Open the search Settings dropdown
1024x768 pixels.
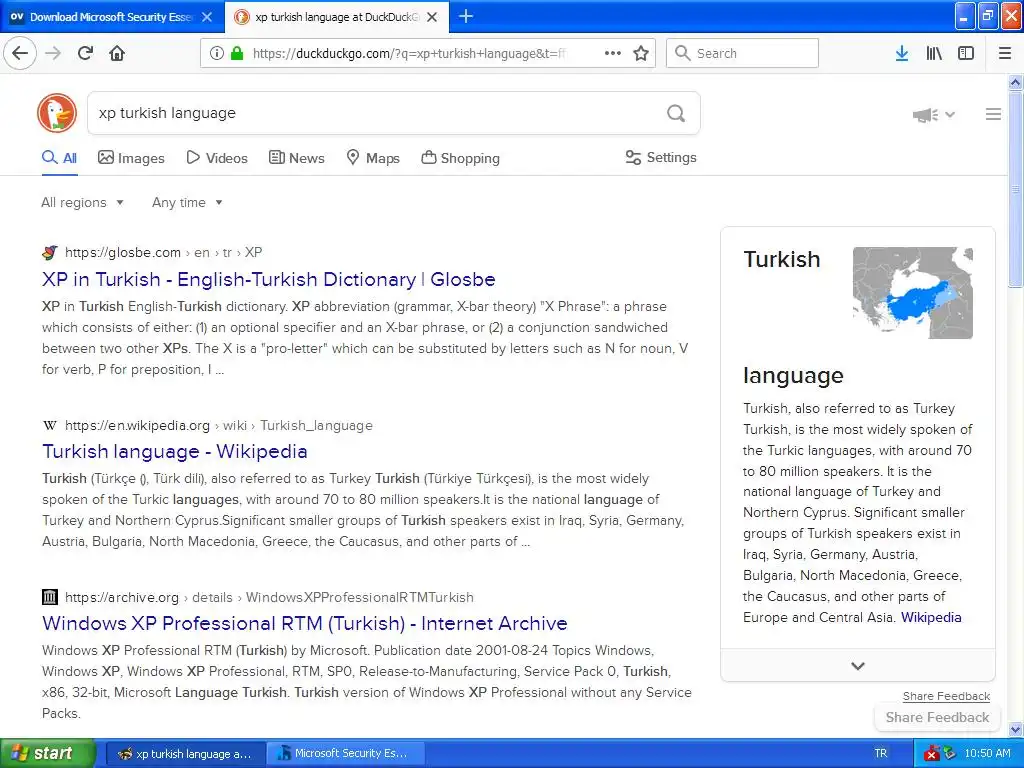coord(661,157)
